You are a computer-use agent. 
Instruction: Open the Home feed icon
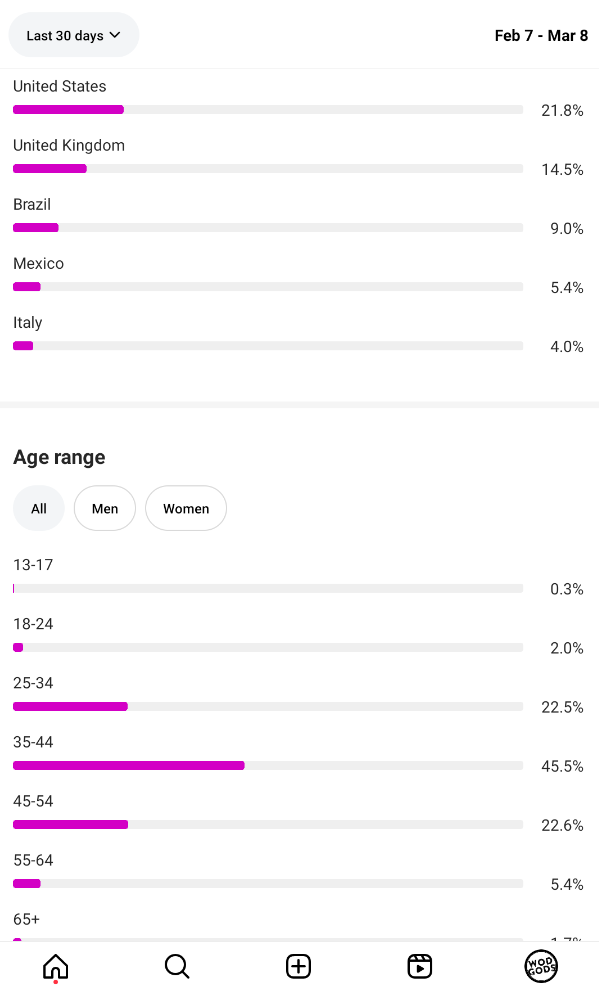55,966
